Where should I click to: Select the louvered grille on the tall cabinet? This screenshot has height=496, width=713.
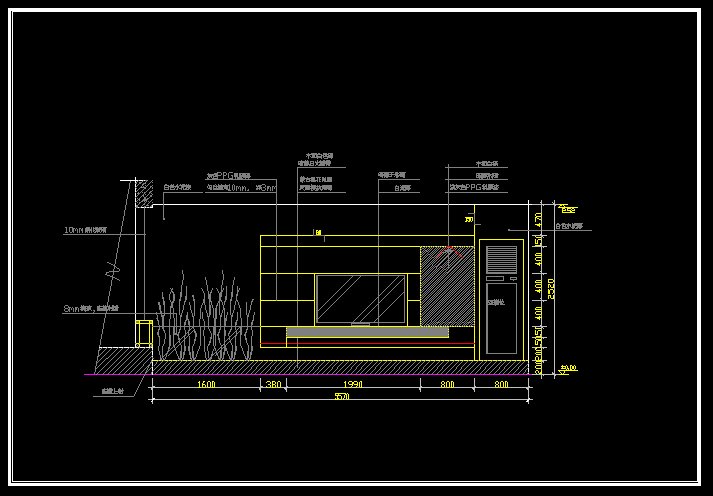(500, 261)
